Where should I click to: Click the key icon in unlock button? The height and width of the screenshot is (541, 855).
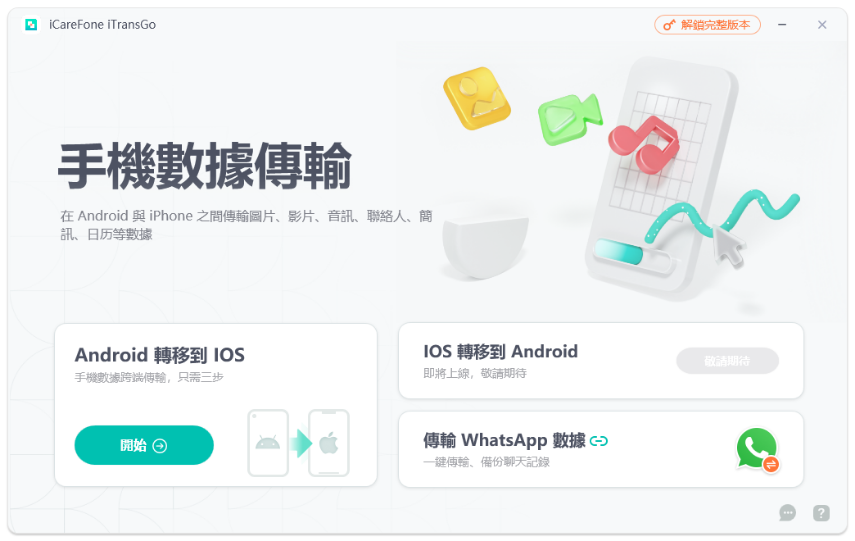pos(669,25)
